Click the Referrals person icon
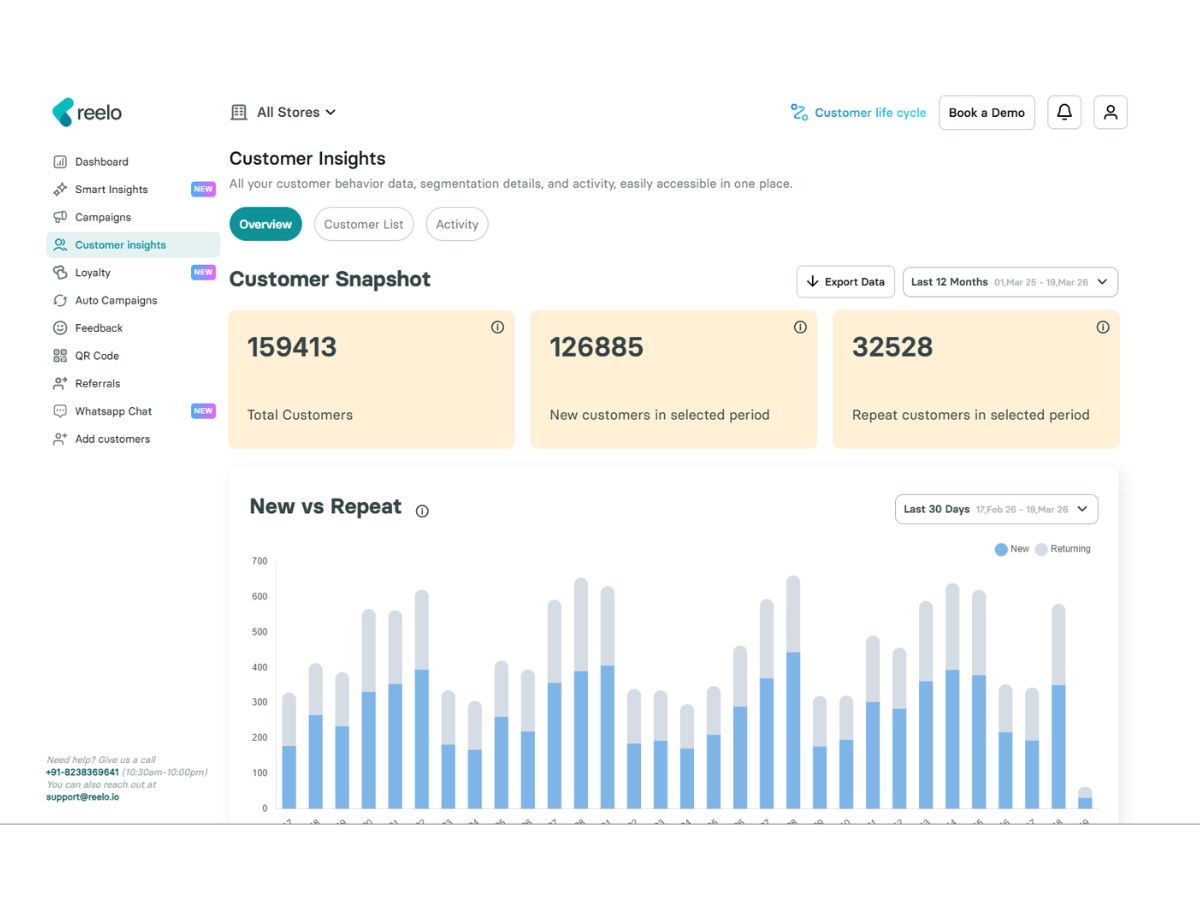The image size is (1200, 900). [60, 383]
